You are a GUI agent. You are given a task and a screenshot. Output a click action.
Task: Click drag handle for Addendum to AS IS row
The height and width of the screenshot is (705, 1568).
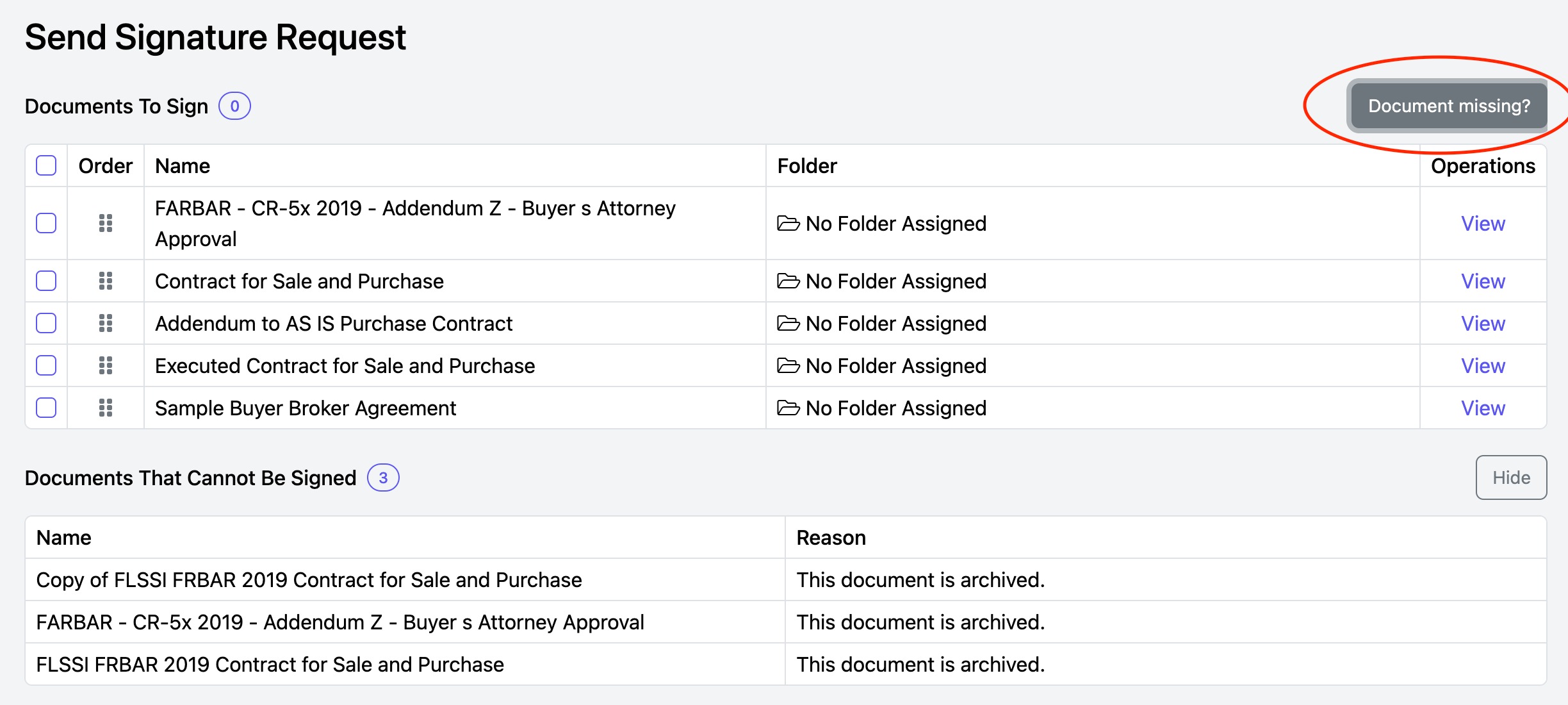pyautogui.click(x=106, y=323)
